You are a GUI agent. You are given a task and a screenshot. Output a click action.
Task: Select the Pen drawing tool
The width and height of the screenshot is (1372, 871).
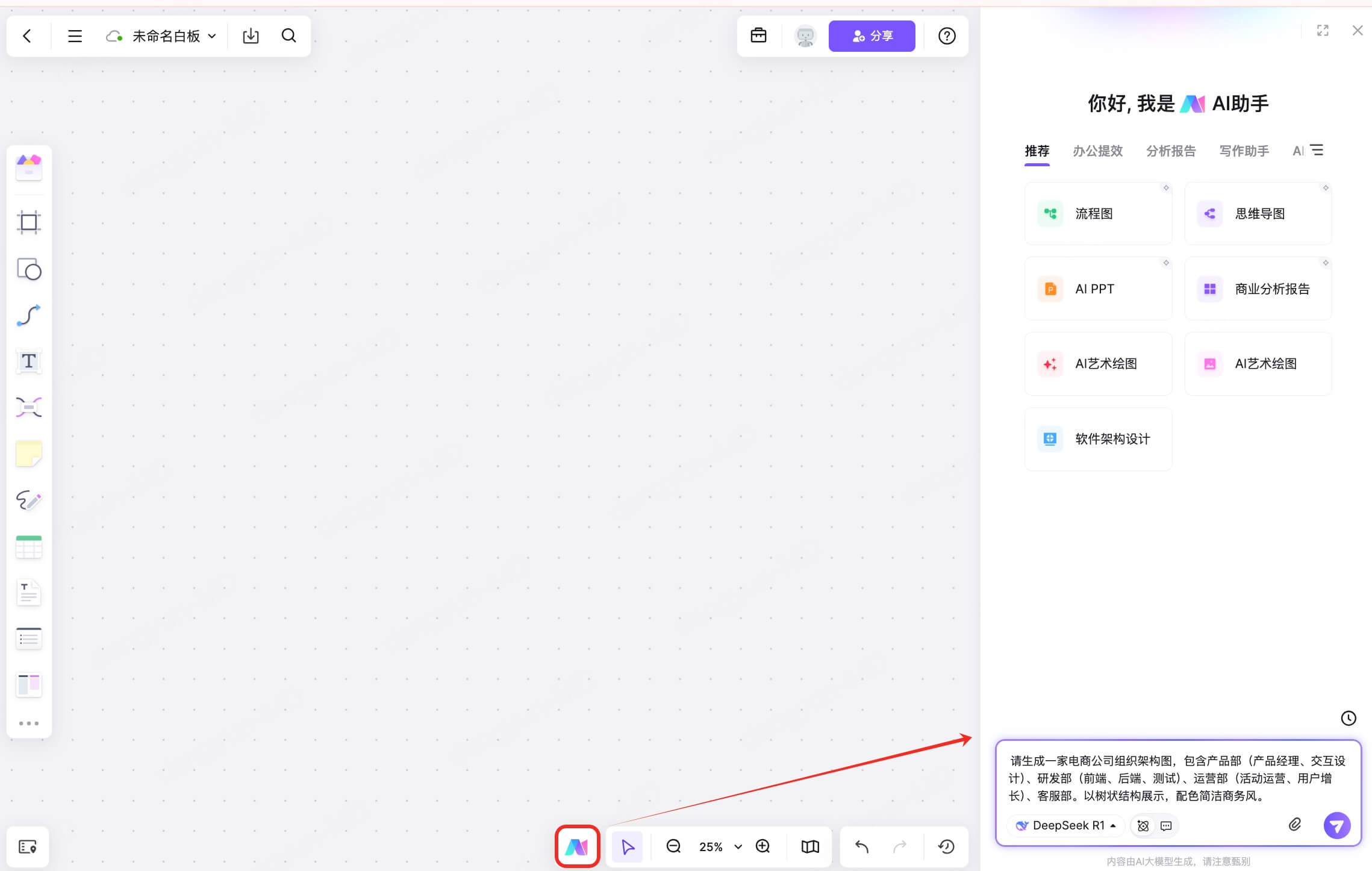click(28, 500)
